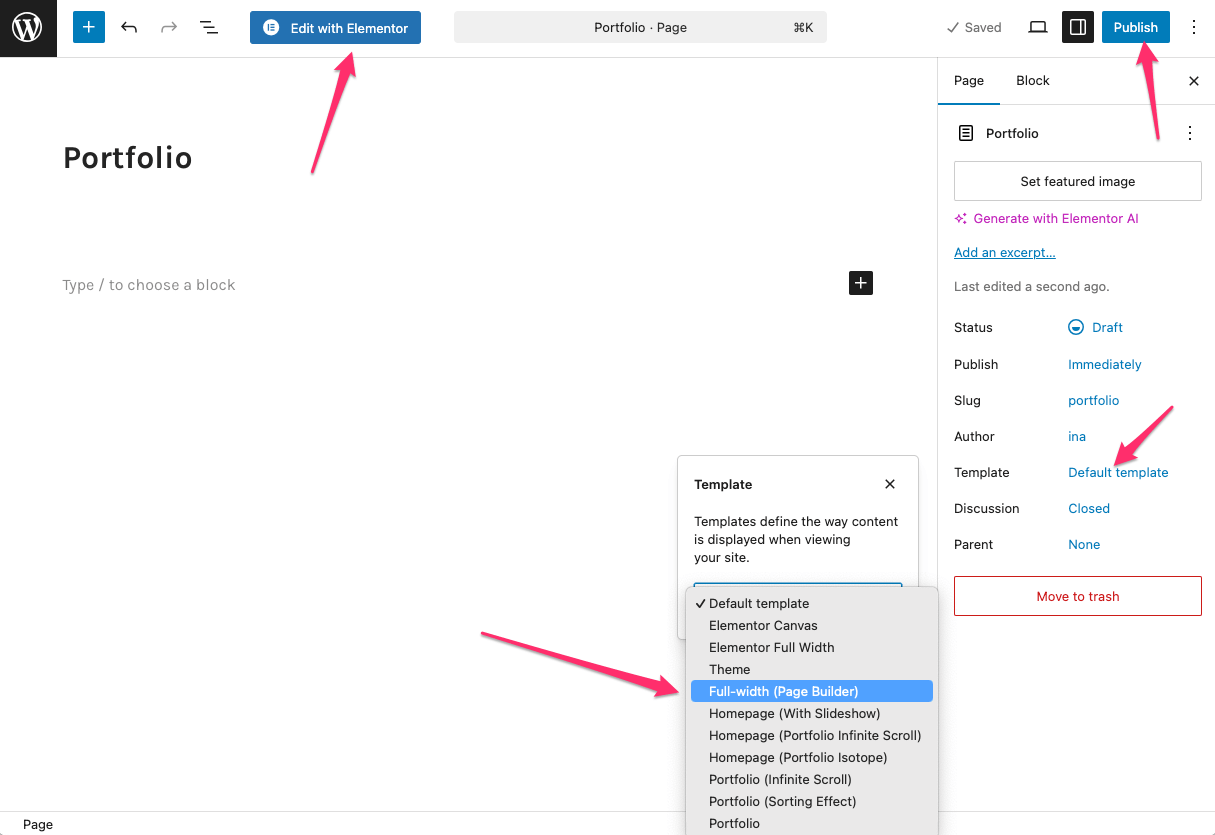The height and width of the screenshot is (835, 1215).
Task: Click the WordPress logo icon
Action: pyautogui.click(x=28, y=28)
